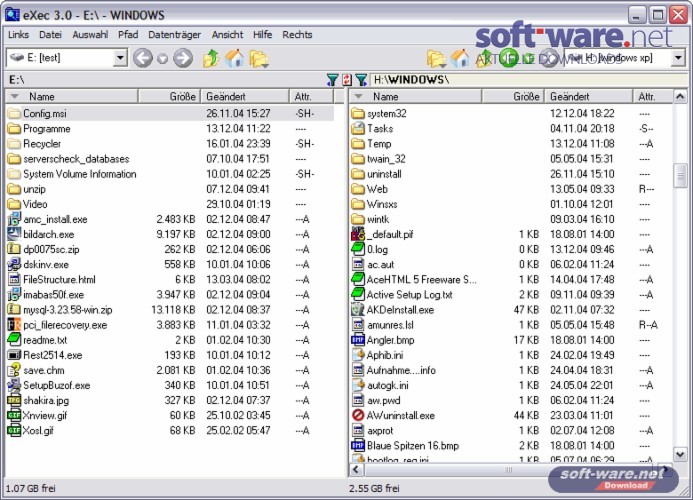Select AKDeInstall.exe file icon

tap(358, 310)
